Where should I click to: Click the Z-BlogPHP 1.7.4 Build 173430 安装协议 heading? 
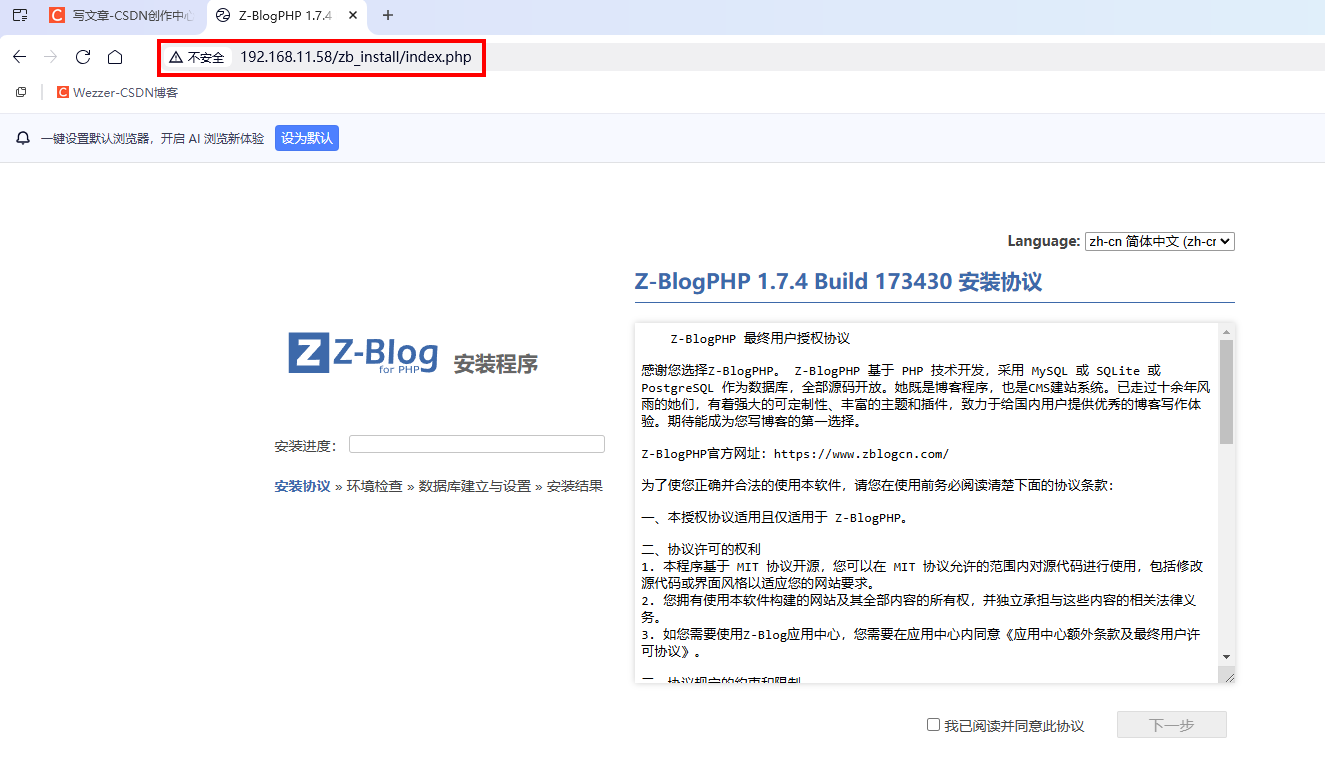838,281
